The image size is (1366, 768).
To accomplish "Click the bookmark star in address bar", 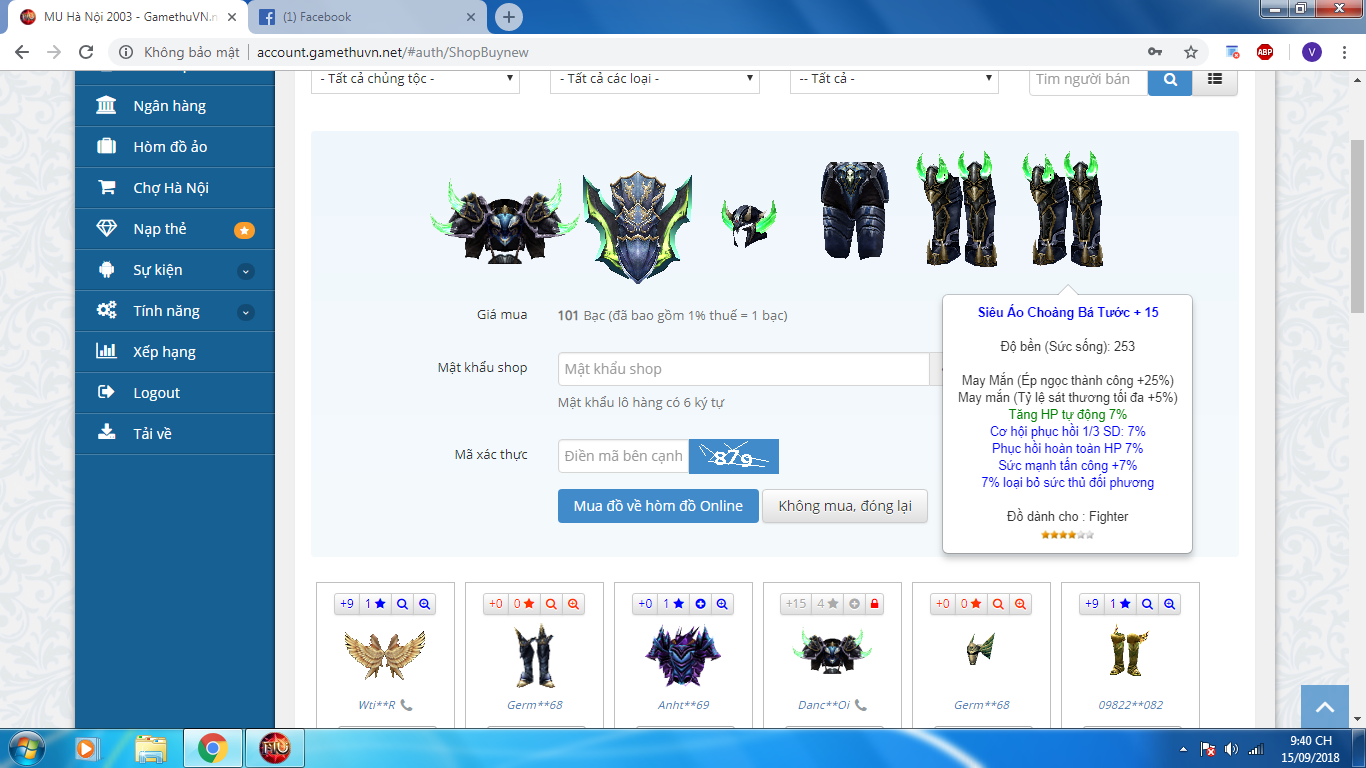I will [1191, 52].
